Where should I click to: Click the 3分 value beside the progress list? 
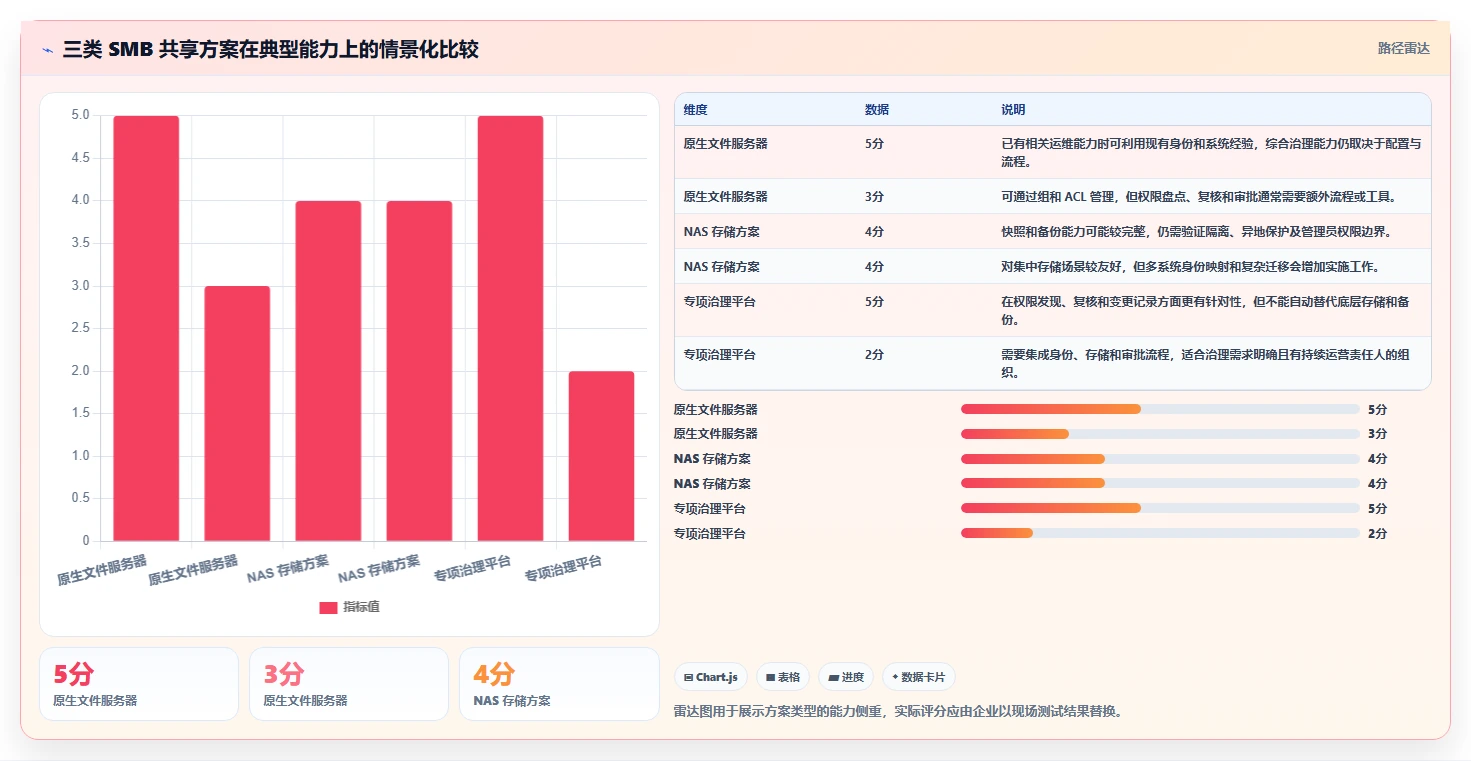[1377, 434]
